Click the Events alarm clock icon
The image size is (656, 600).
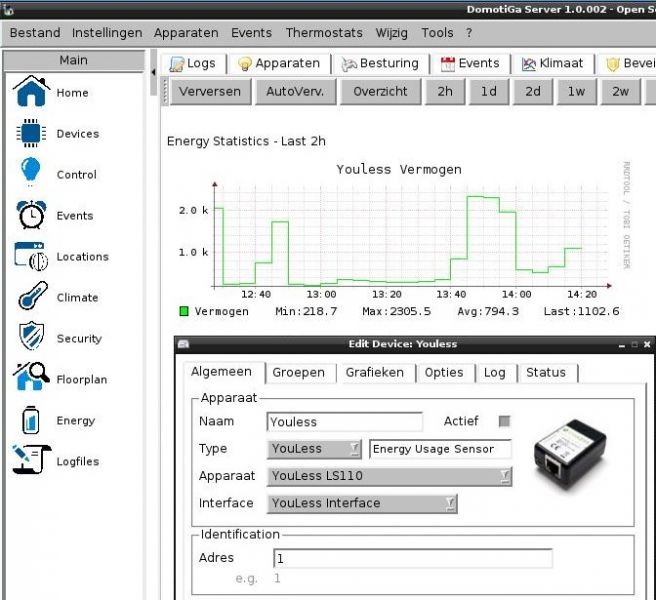(32, 214)
